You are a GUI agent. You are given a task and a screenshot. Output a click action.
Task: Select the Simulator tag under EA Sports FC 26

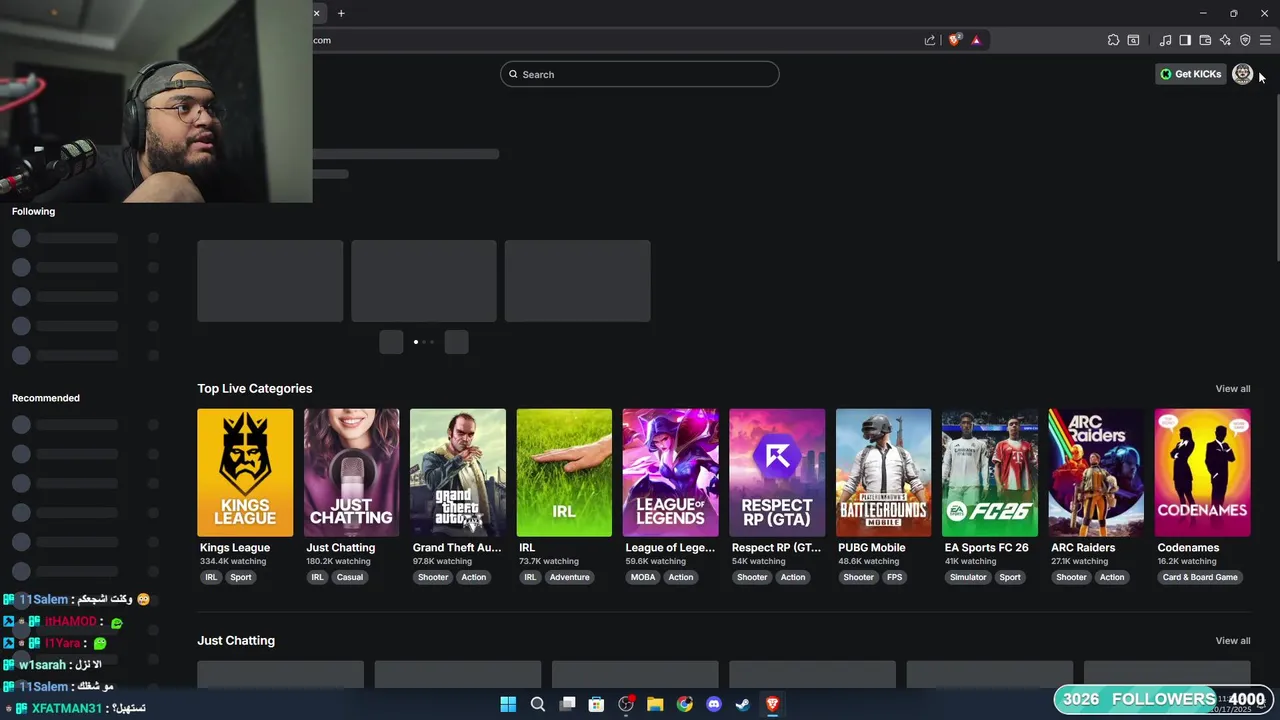click(x=968, y=577)
